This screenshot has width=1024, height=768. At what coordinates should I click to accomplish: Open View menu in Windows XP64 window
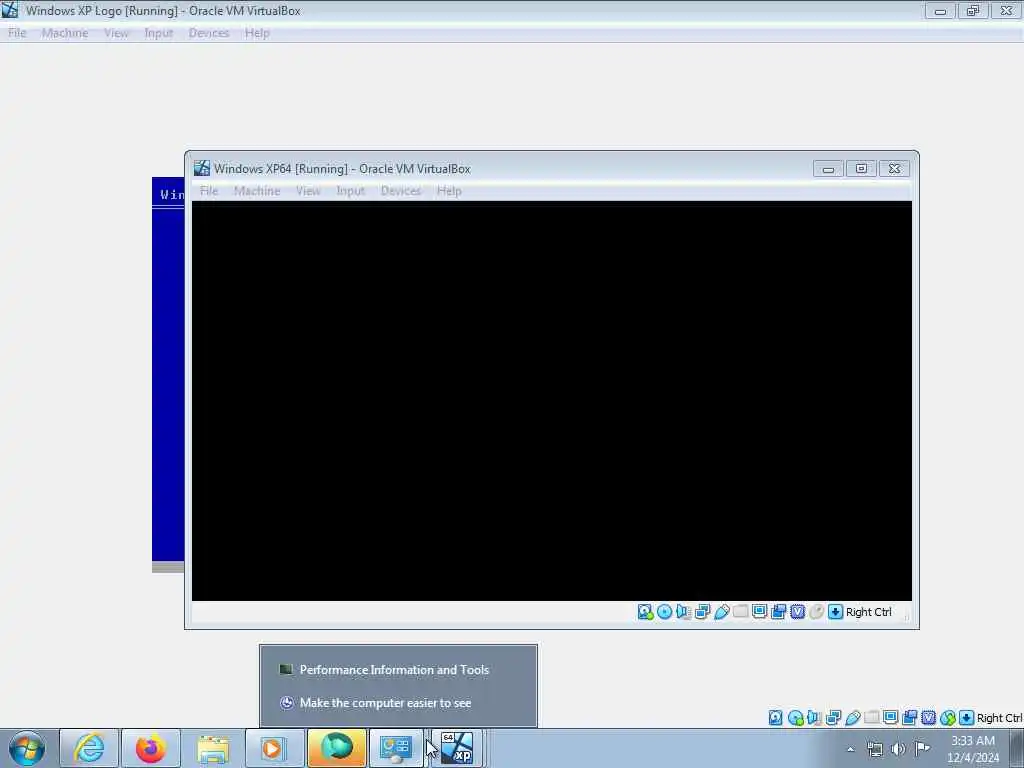click(308, 191)
